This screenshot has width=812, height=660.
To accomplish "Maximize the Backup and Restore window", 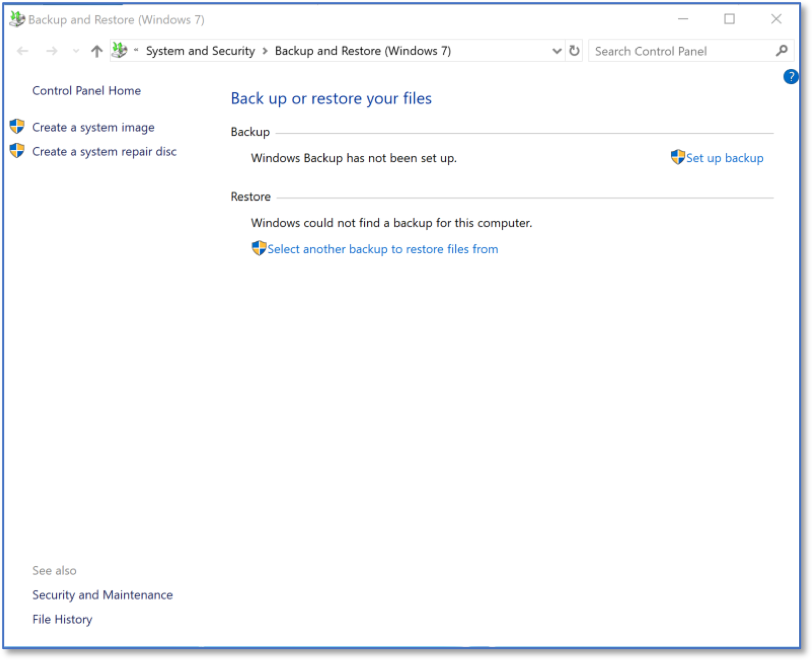I will (729, 19).
